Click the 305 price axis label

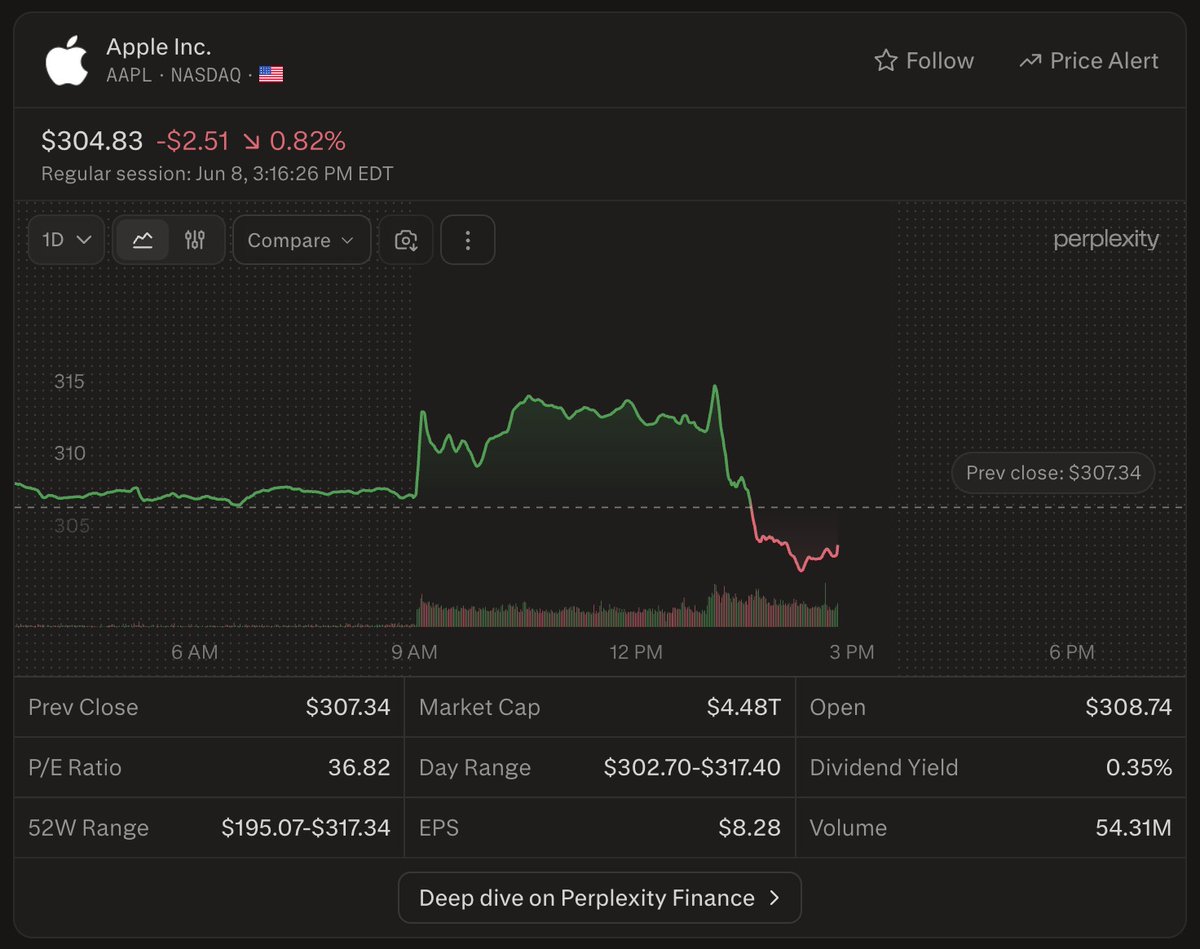click(71, 526)
